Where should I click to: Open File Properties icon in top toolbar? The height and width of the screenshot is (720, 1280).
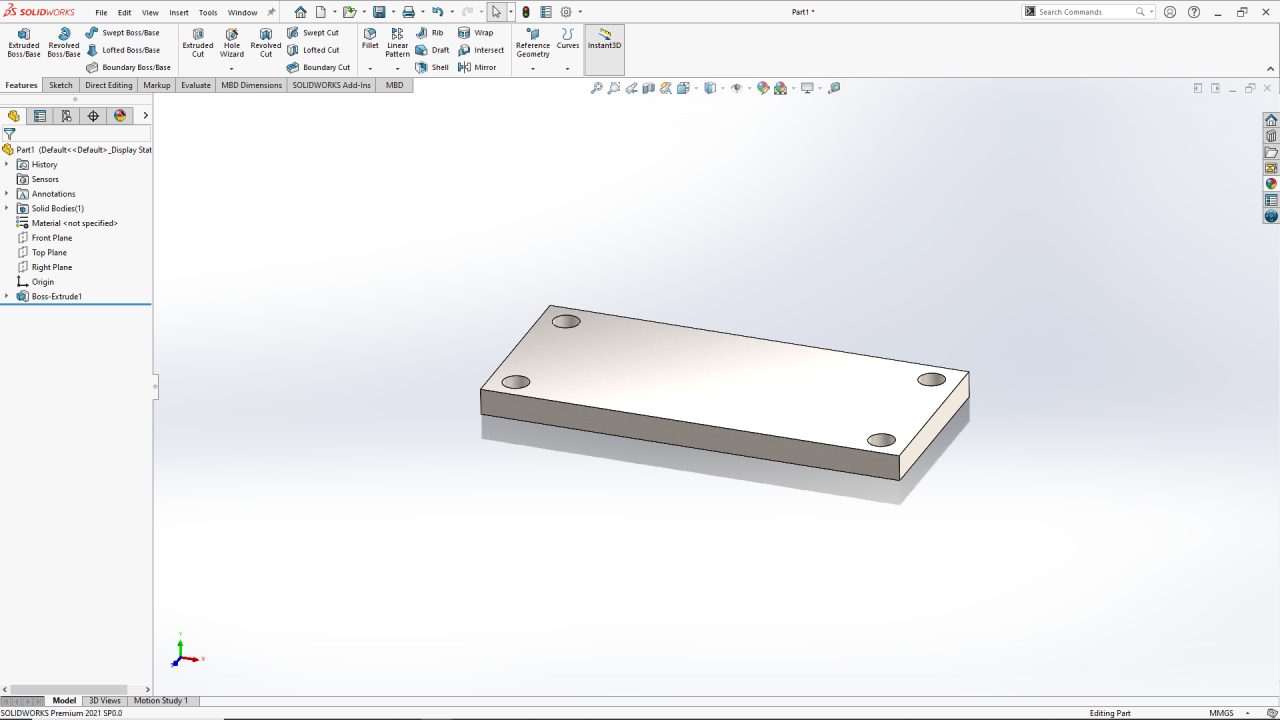[x=545, y=12]
